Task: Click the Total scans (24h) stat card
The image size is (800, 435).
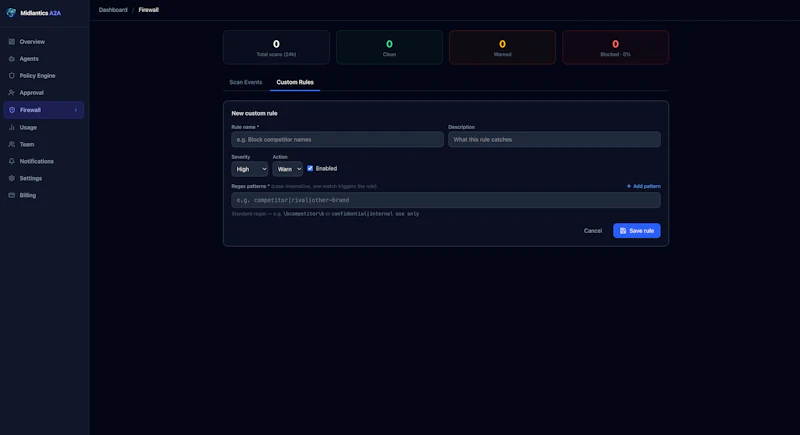Action: point(276,47)
